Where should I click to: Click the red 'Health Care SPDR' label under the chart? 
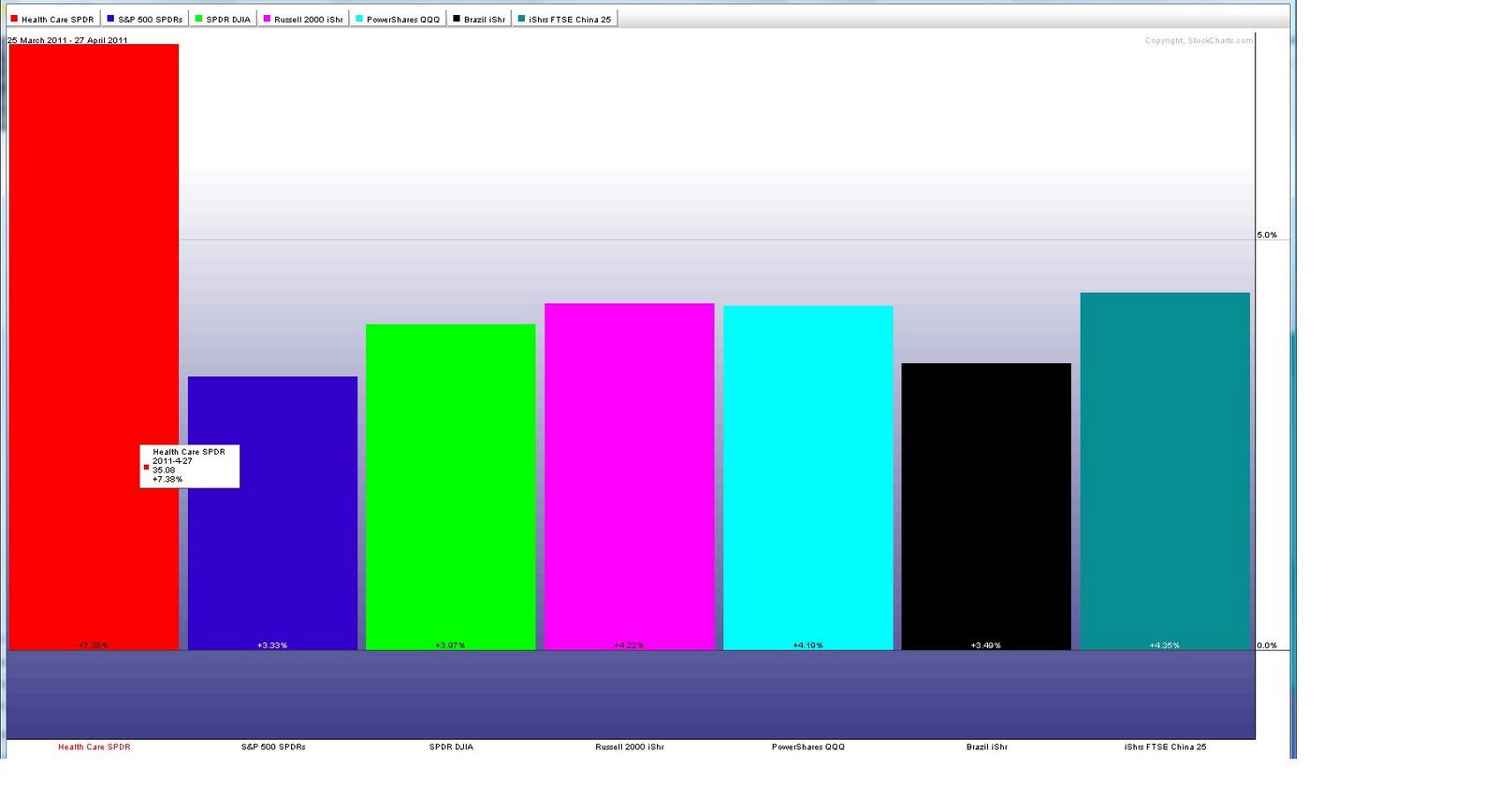point(94,747)
